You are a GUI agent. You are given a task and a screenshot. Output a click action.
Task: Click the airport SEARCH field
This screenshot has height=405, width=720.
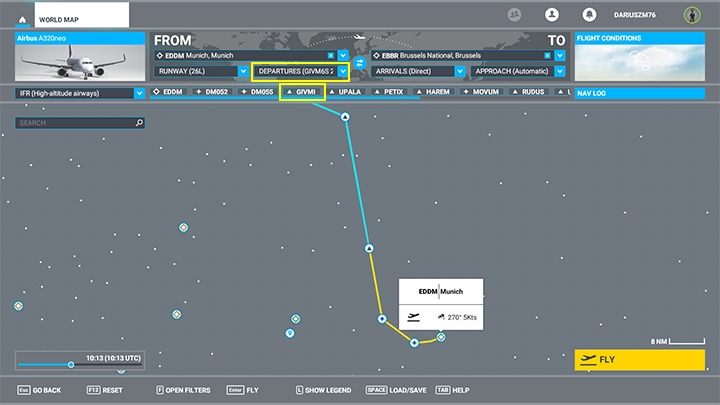pyautogui.click(x=75, y=123)
